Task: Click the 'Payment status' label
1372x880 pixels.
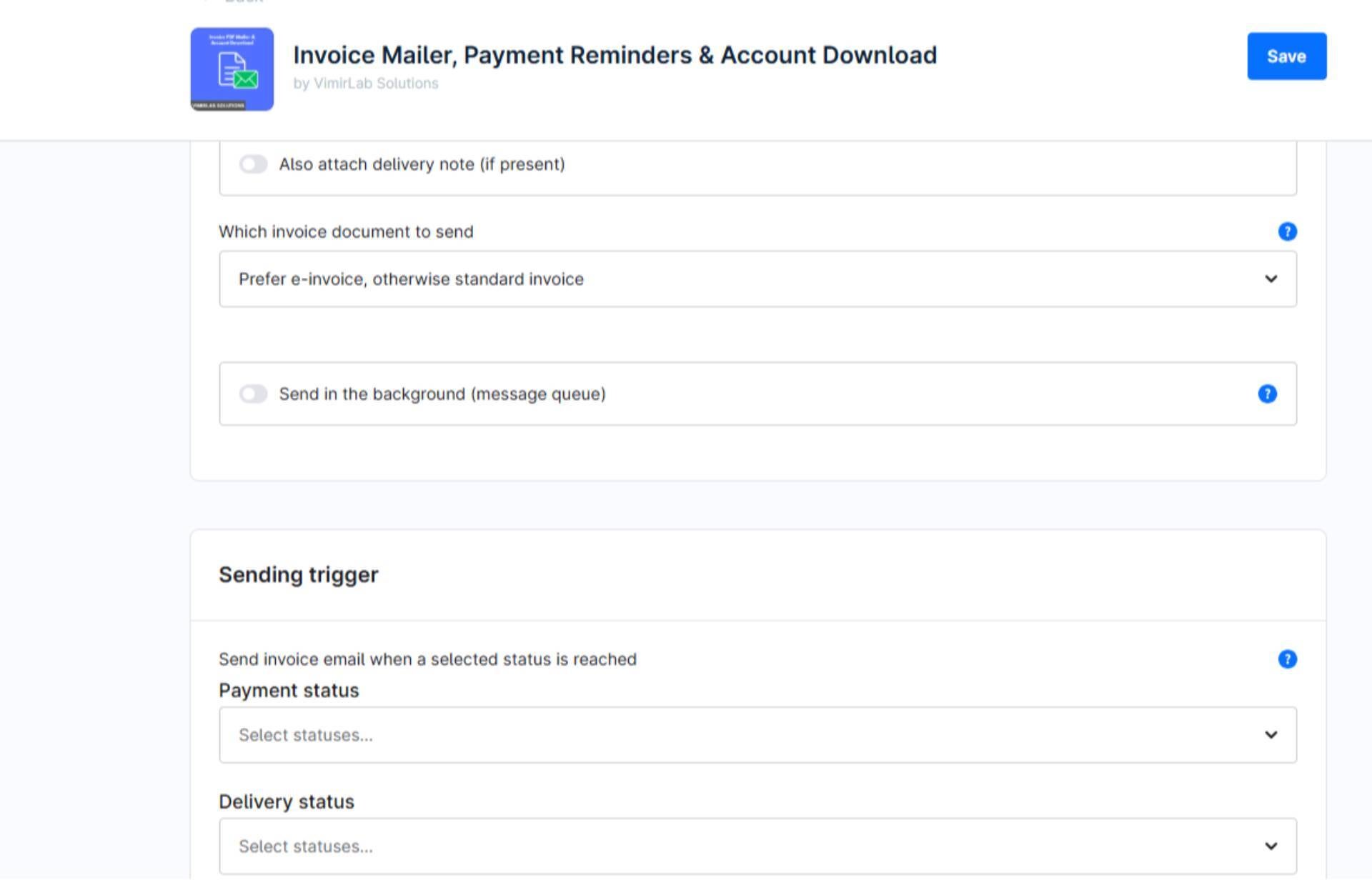Action: click(289, 691)
